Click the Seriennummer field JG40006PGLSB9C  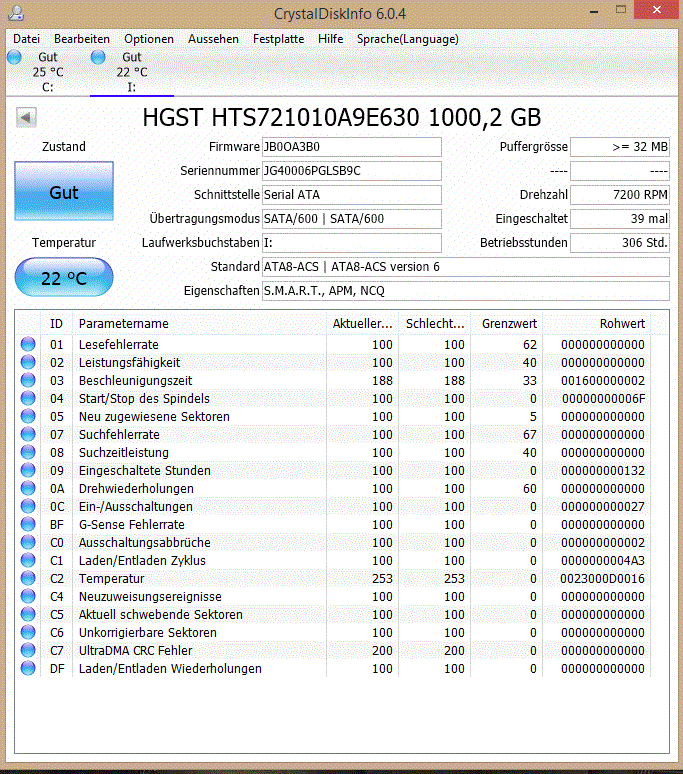click(x=351, y=171)
